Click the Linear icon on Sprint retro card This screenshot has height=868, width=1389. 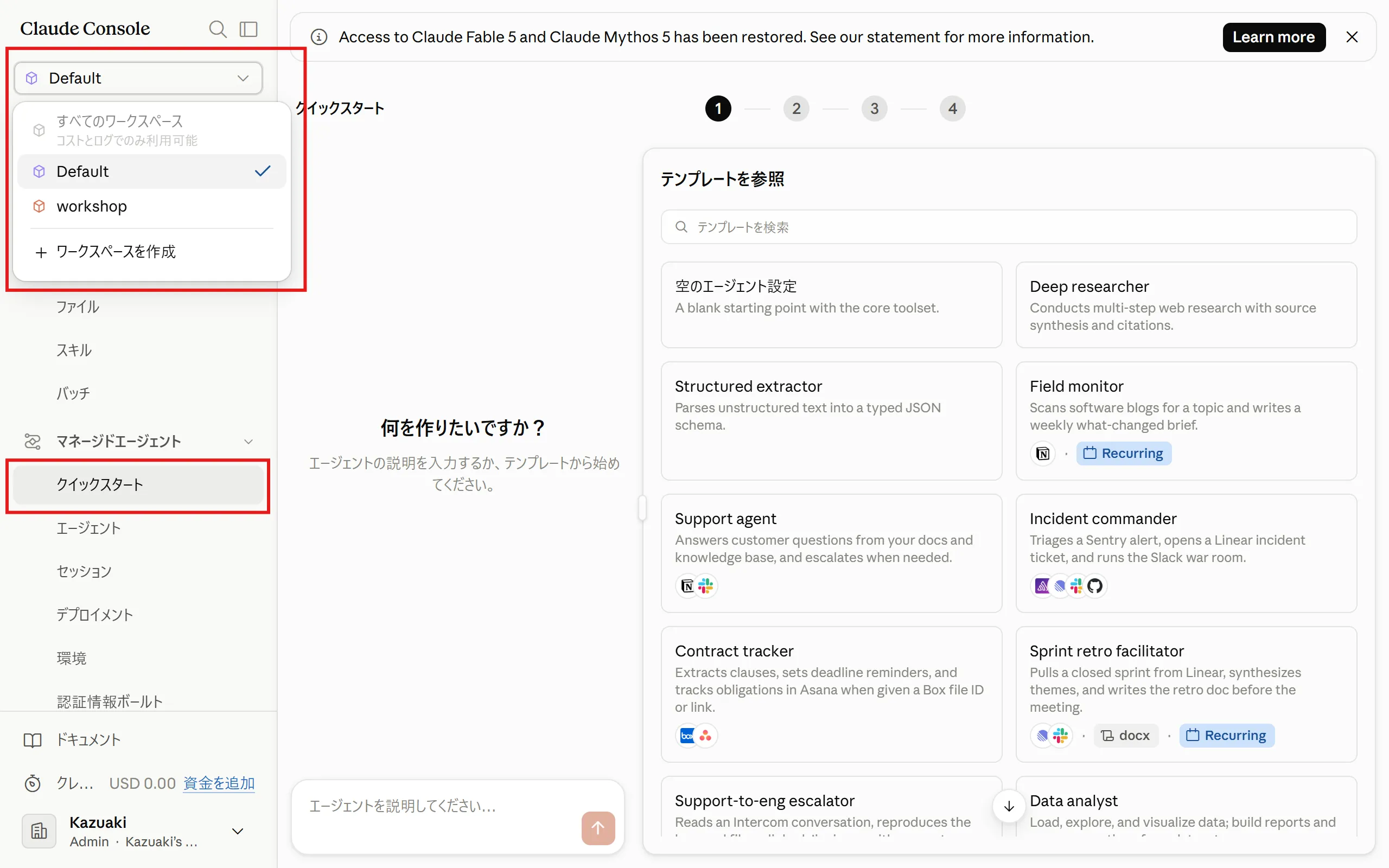1042,736
